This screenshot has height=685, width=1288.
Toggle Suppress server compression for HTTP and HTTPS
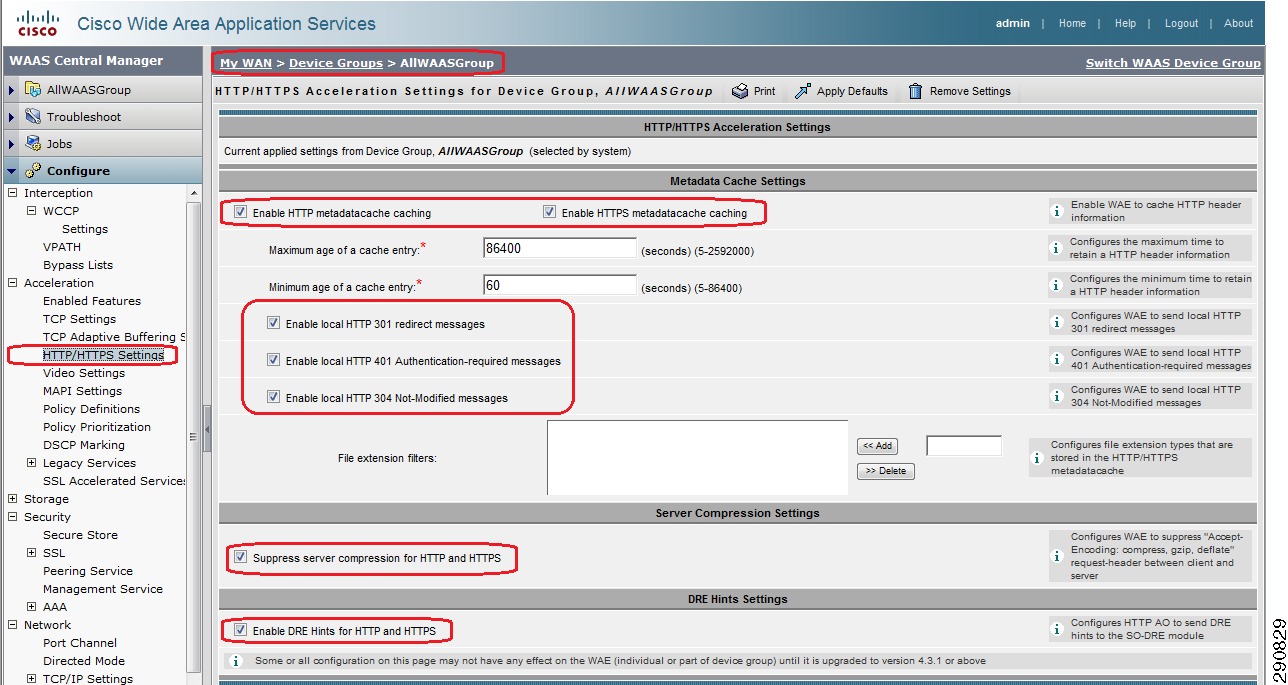(x=240, y=557)
